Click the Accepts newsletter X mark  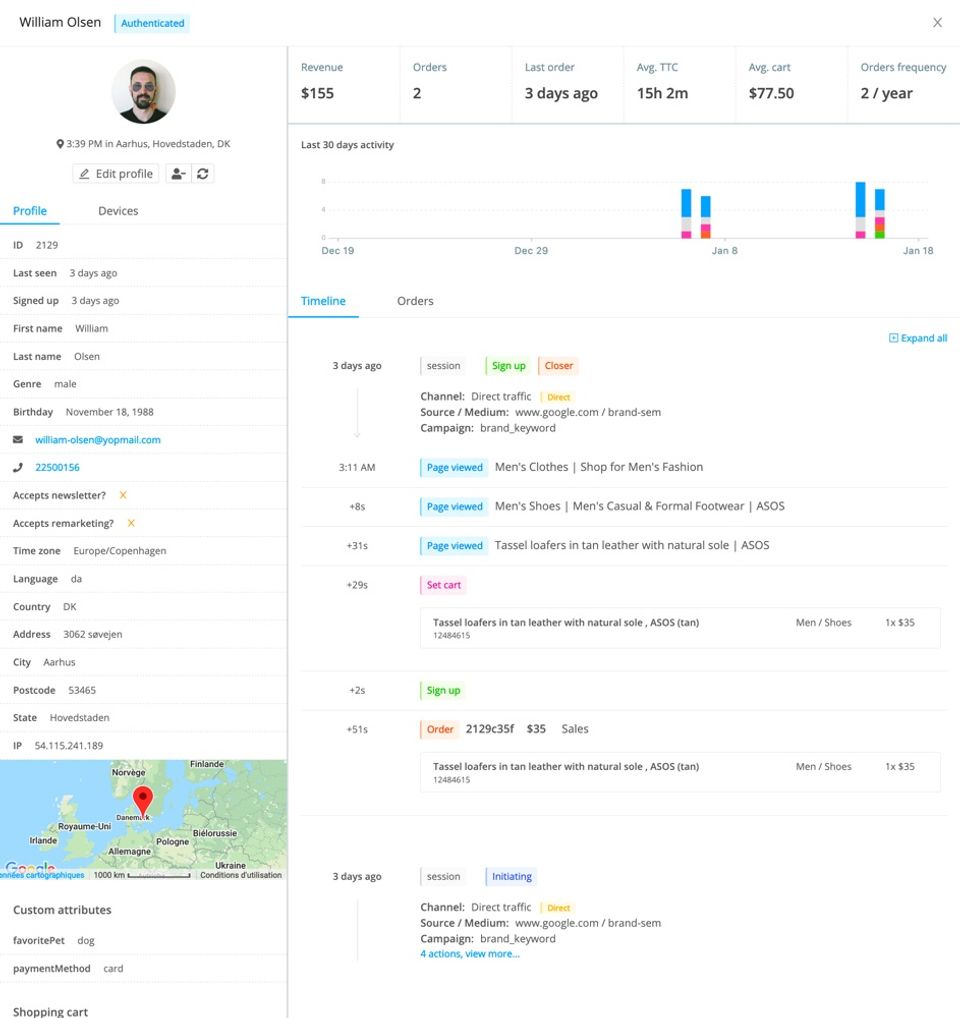(123, 495)
